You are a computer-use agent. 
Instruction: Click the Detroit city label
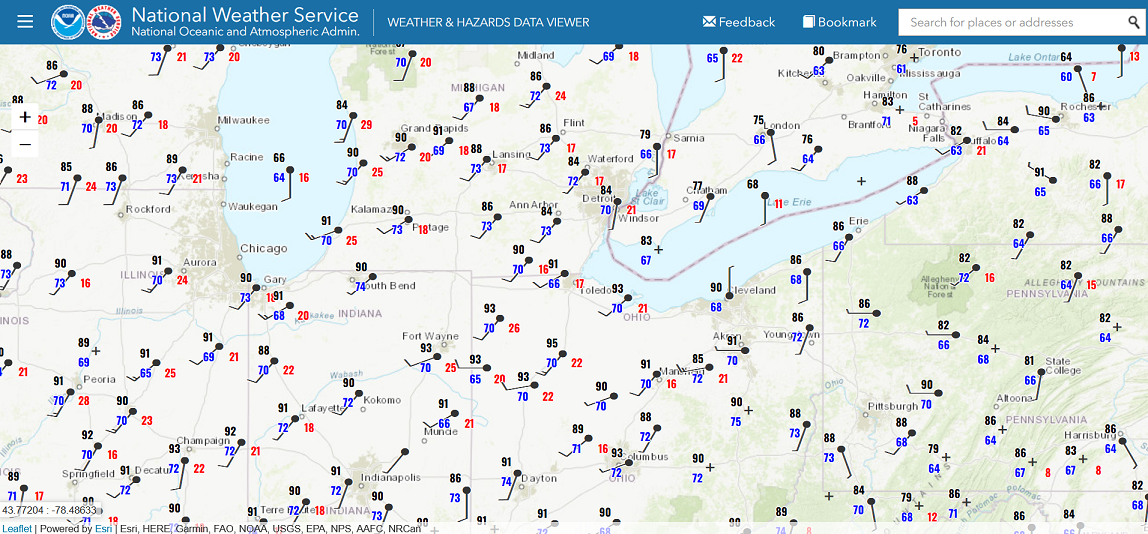[598, 199]
